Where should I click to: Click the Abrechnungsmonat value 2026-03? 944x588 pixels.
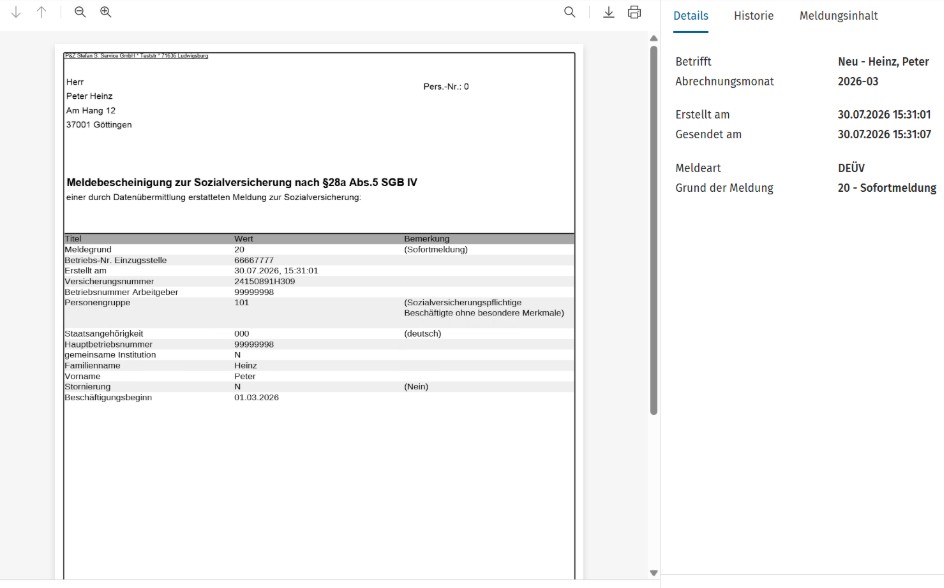pyautogui.click(x=858, y=81)
